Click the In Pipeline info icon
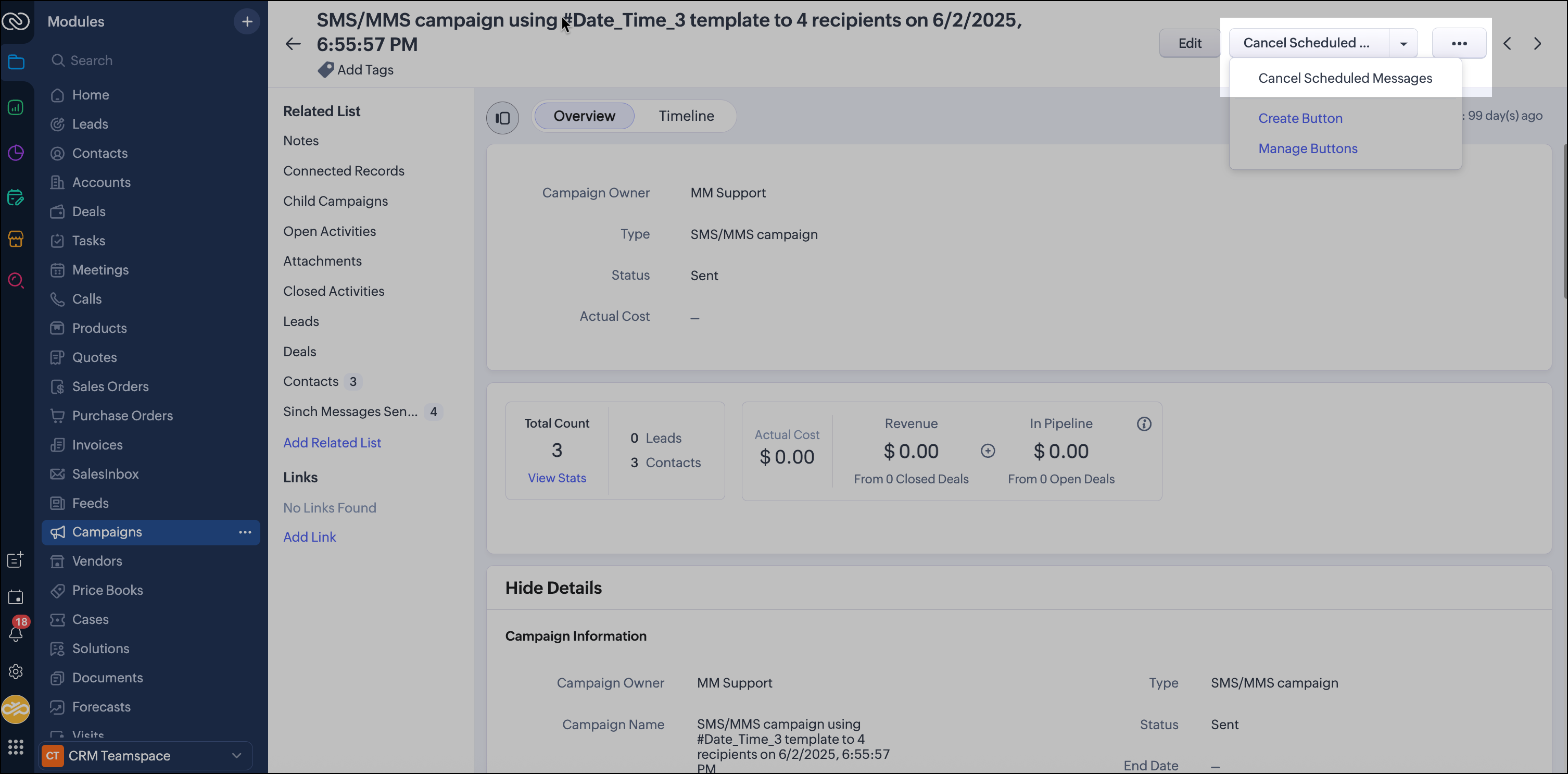 [1144, 425]
